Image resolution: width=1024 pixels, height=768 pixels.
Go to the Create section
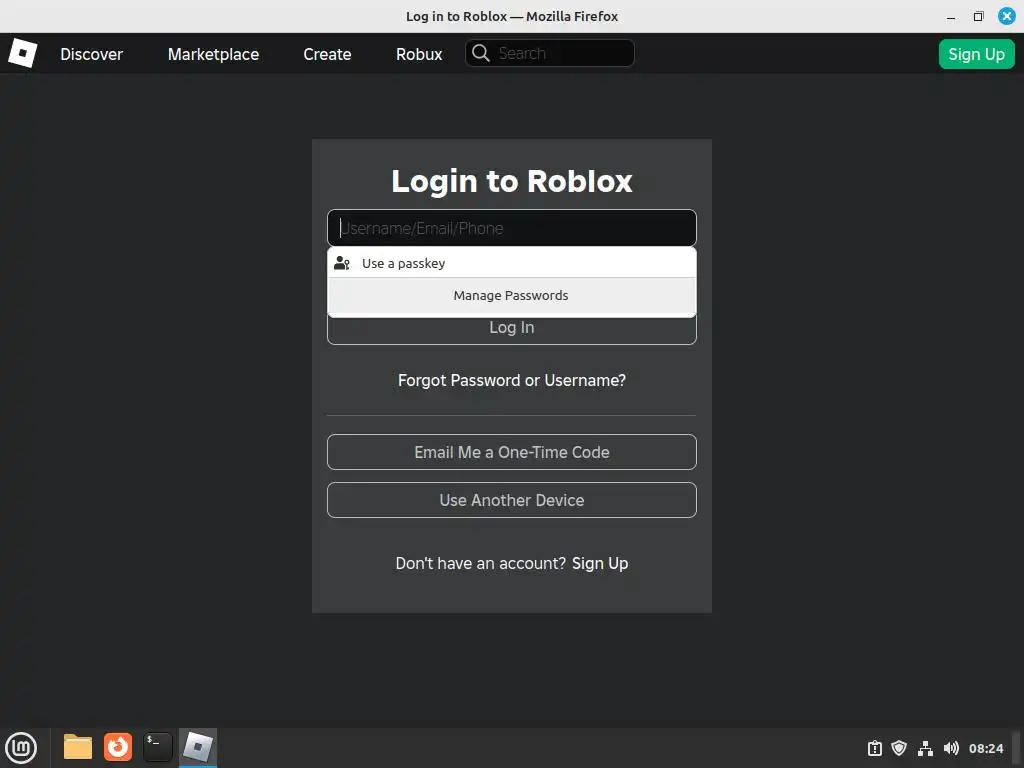click(x=327, y=54)
